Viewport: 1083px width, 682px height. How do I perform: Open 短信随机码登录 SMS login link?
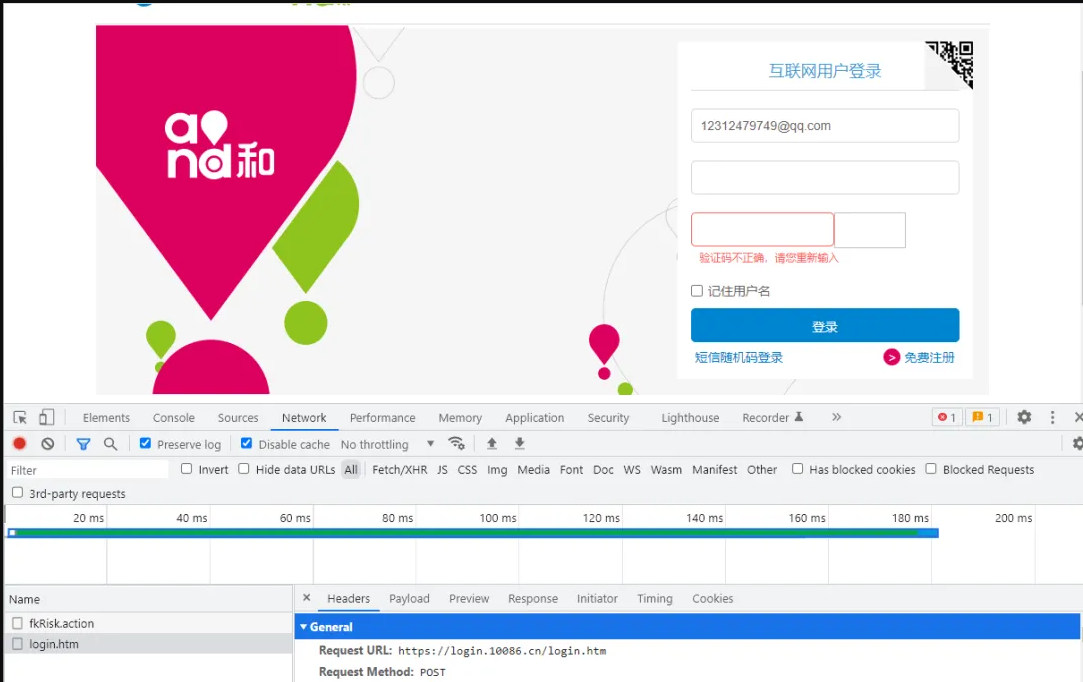tap(738, 357)
